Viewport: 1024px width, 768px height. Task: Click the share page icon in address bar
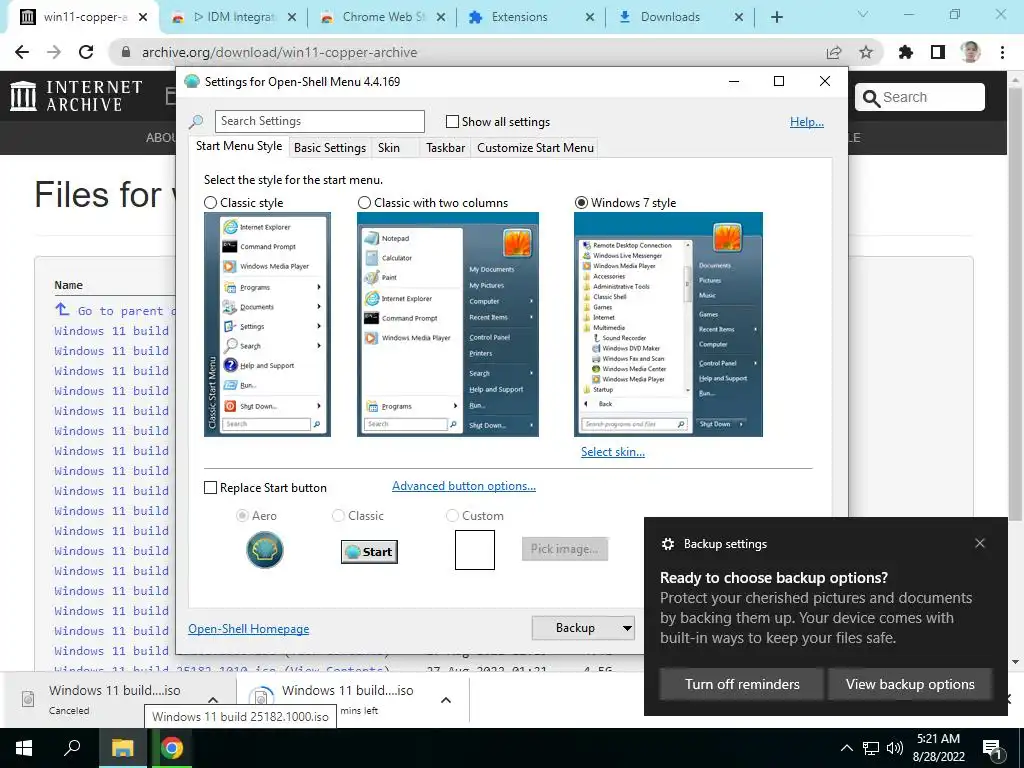(x=834, y=52)
